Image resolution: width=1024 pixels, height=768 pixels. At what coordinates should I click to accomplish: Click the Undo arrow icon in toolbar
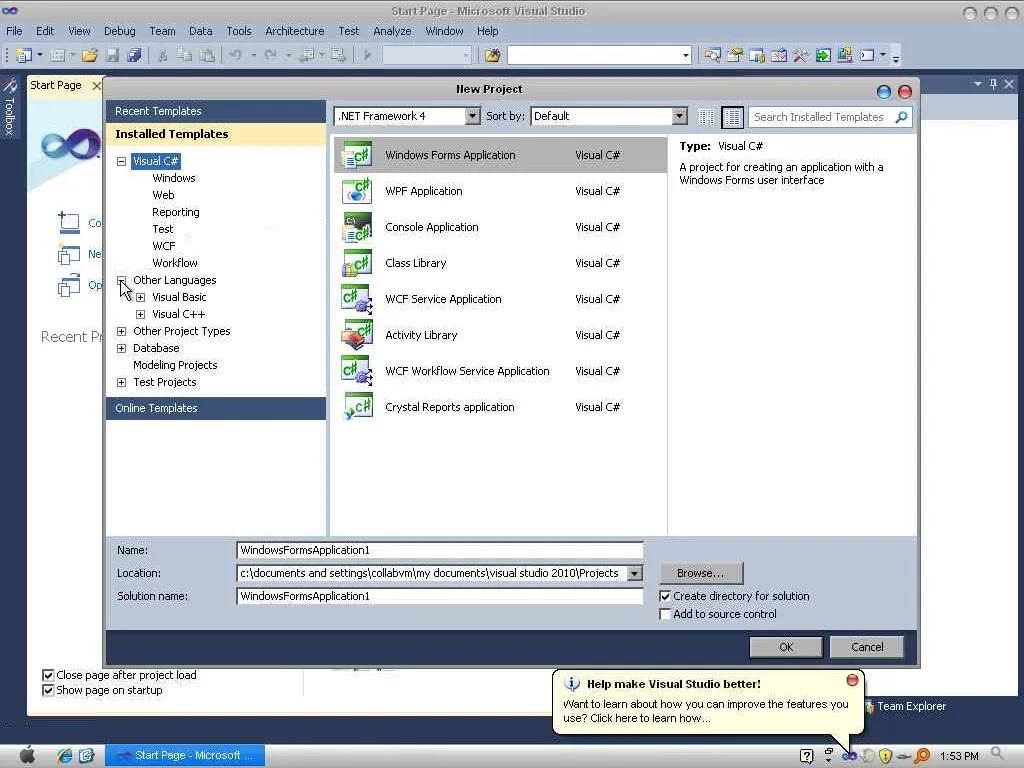[236, 56]
